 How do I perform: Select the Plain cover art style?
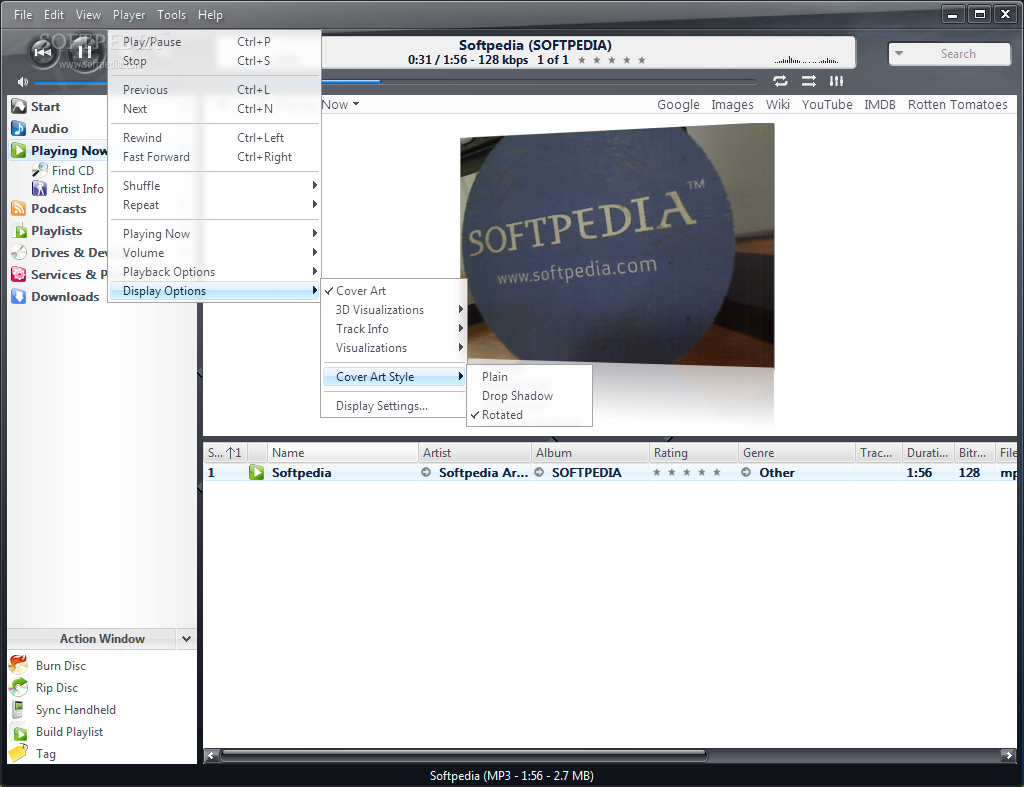pos(530,377)
